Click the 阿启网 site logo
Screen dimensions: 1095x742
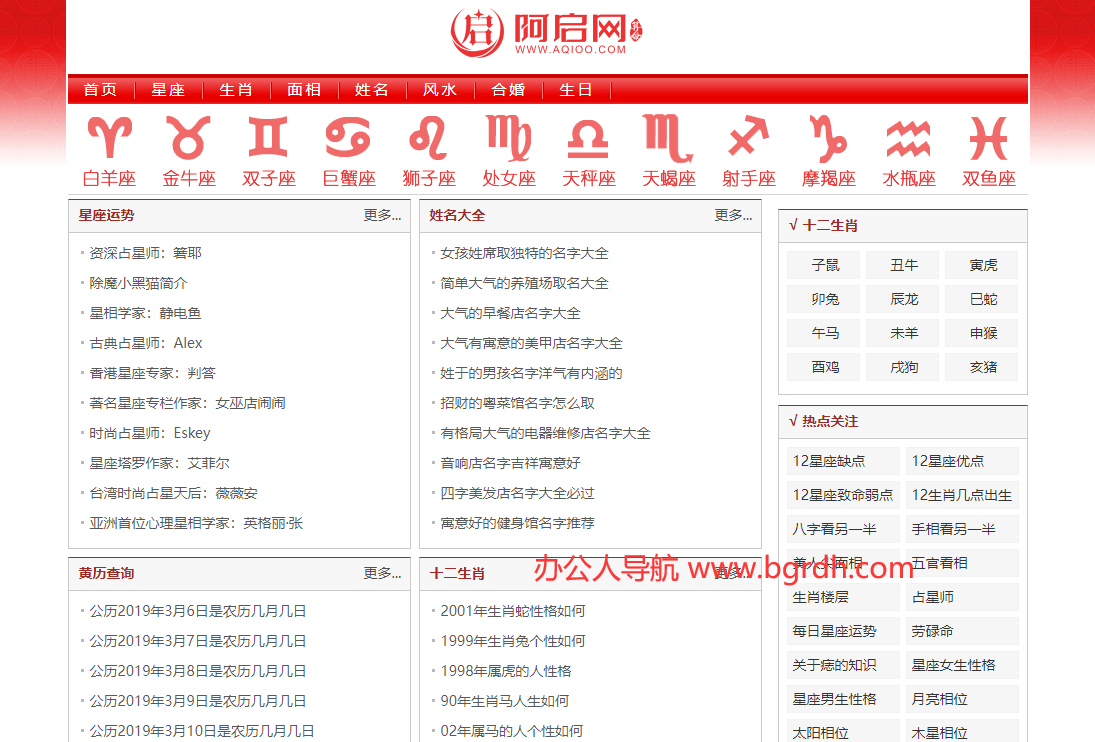pyautogui.click(x=546, y=32)
